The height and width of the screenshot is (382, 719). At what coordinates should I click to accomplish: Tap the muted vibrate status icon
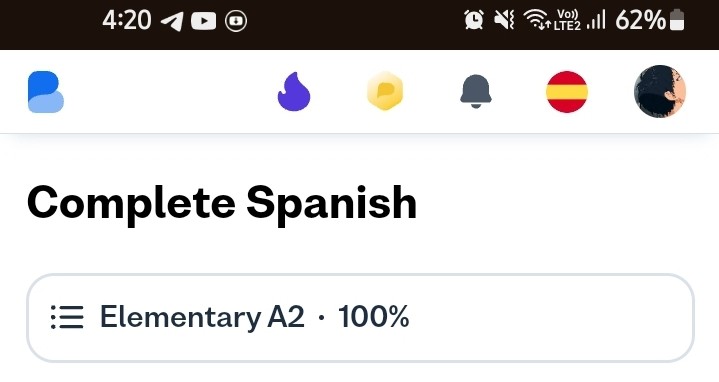504,20
